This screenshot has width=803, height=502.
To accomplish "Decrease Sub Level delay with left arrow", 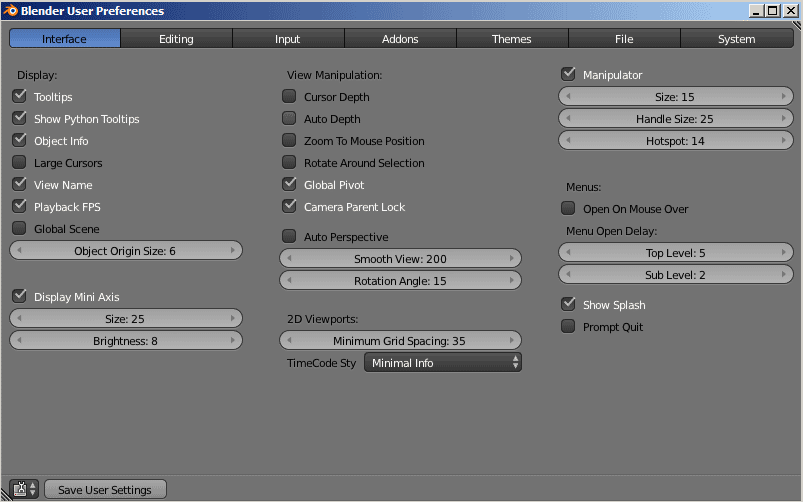I will click(568, 275).
